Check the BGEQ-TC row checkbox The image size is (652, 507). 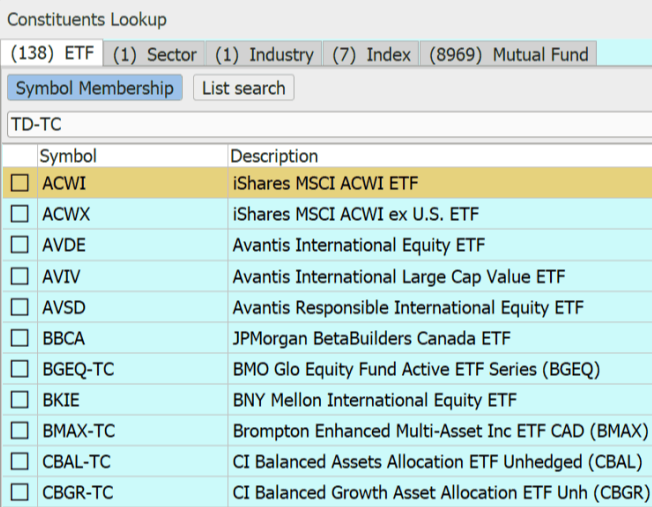click(x=20, y=369)
